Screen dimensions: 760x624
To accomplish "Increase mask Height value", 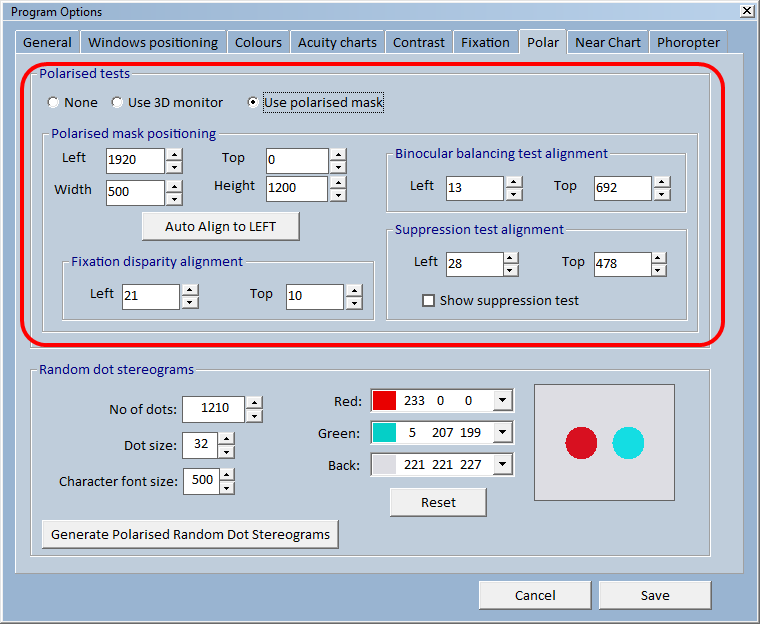I will [x=338, y=183].
